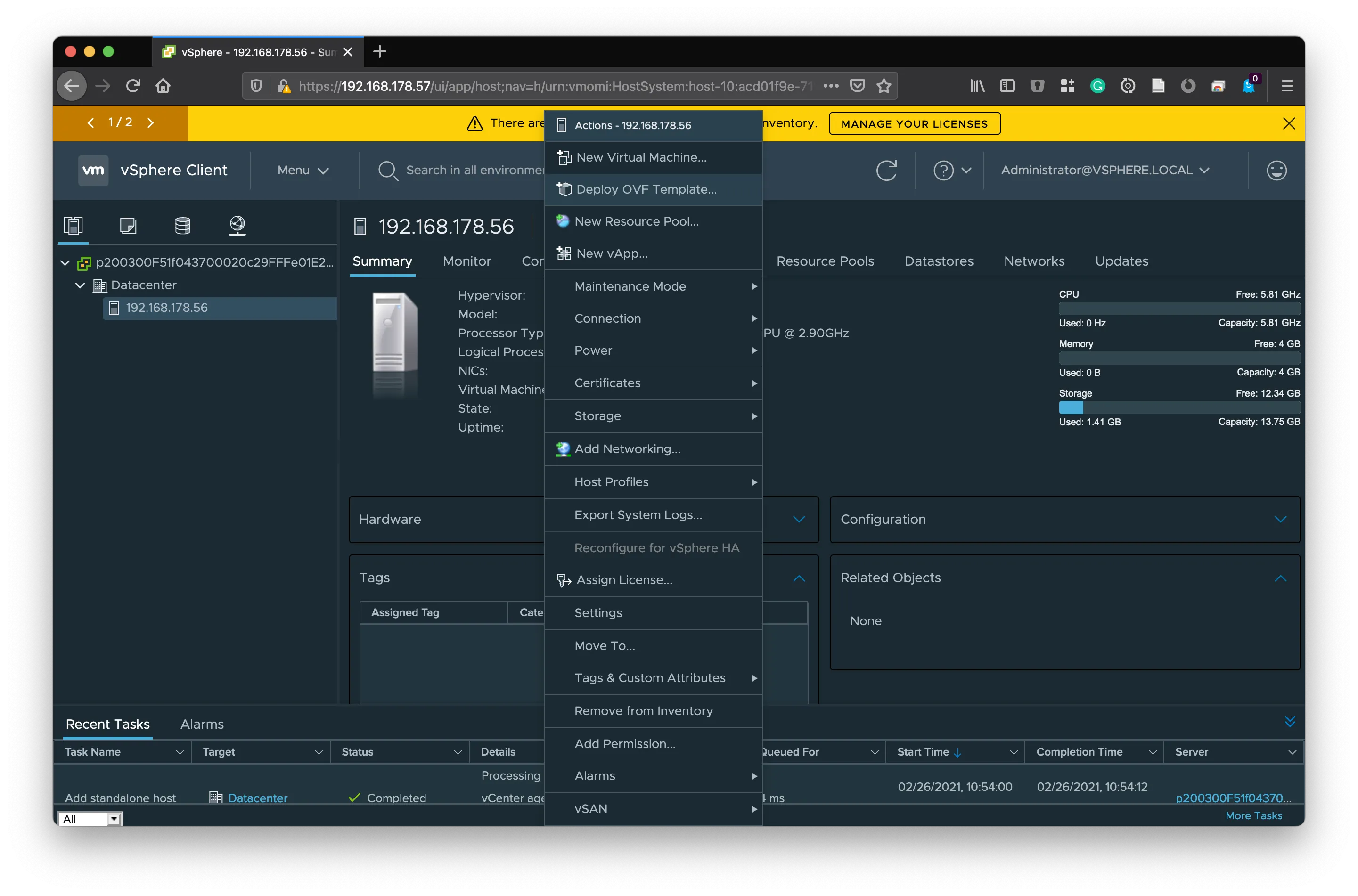Open the smiley feedback icon
1358x896 pixels.
coord(1276,170)
